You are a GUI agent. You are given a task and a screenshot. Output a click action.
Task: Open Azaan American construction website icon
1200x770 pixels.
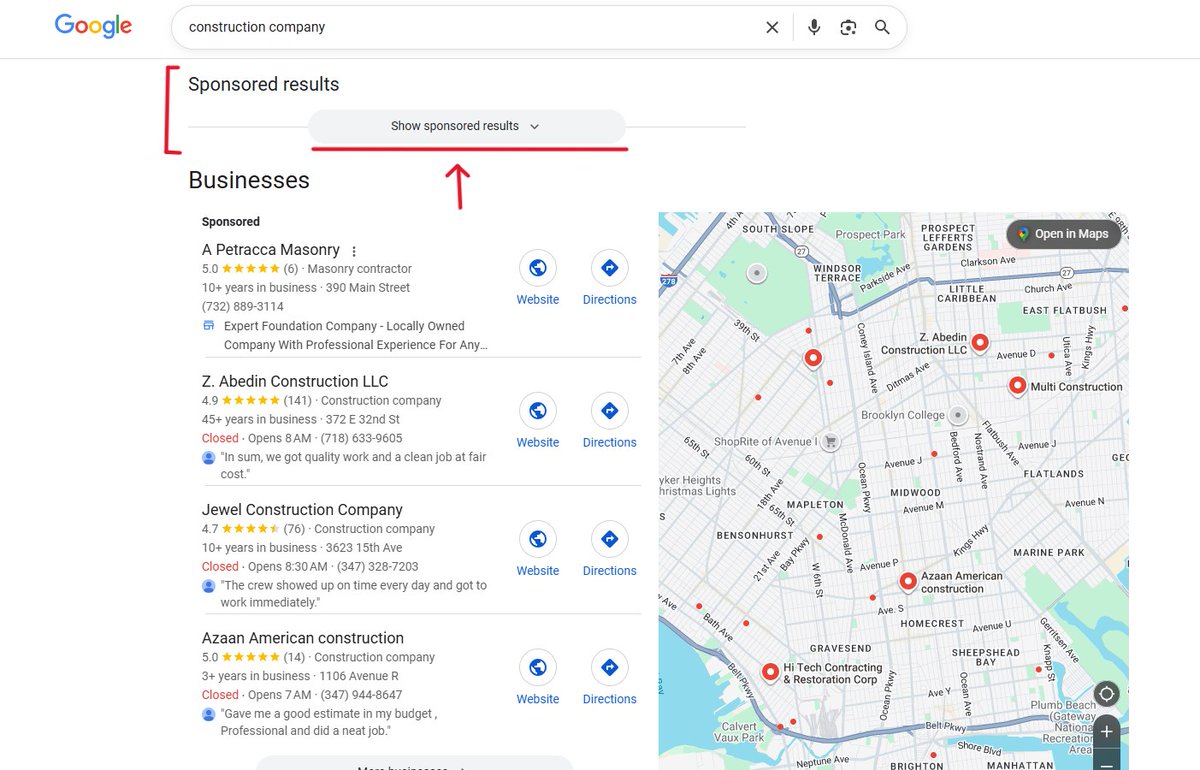pyautogui.click(x=538, y=667)
